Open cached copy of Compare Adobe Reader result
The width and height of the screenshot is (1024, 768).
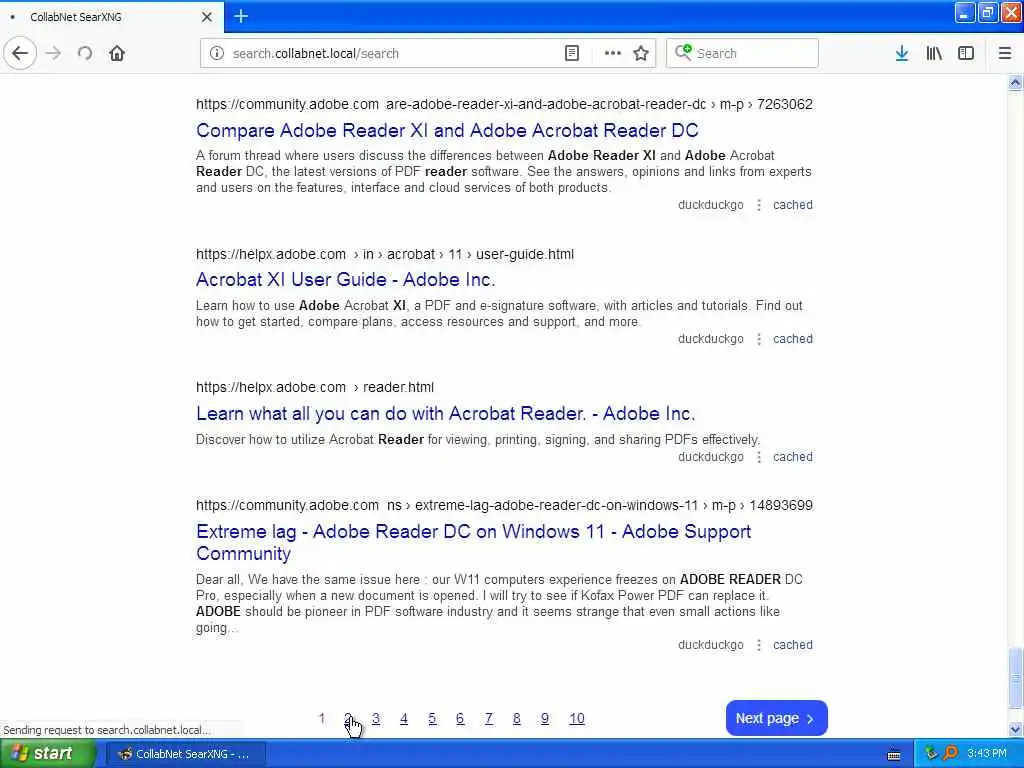tap(793, 204)
